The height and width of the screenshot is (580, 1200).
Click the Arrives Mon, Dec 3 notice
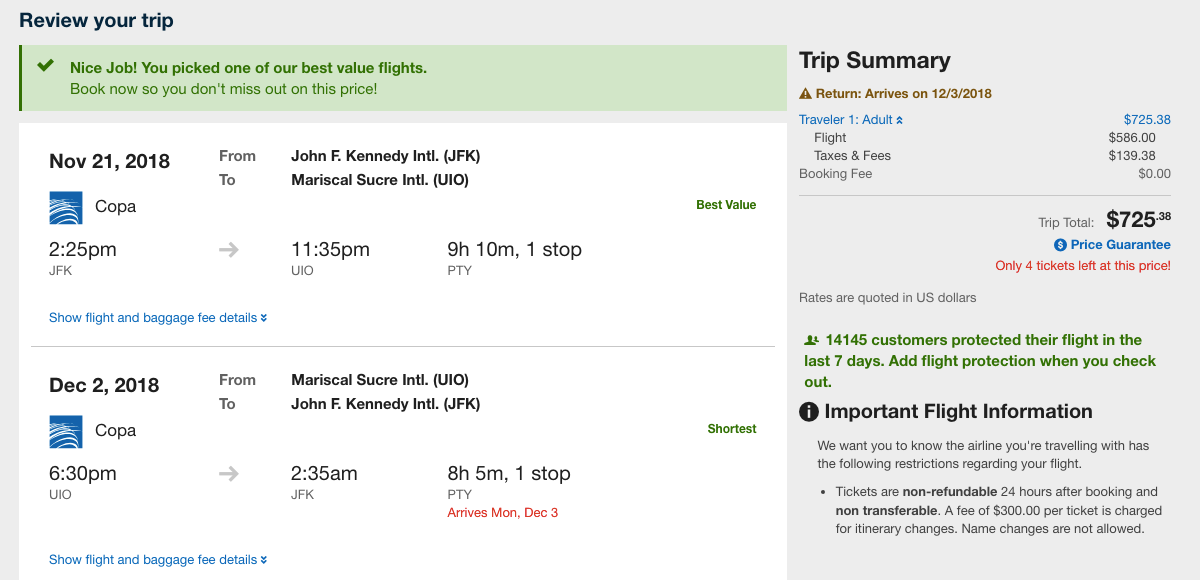[502, 513]
